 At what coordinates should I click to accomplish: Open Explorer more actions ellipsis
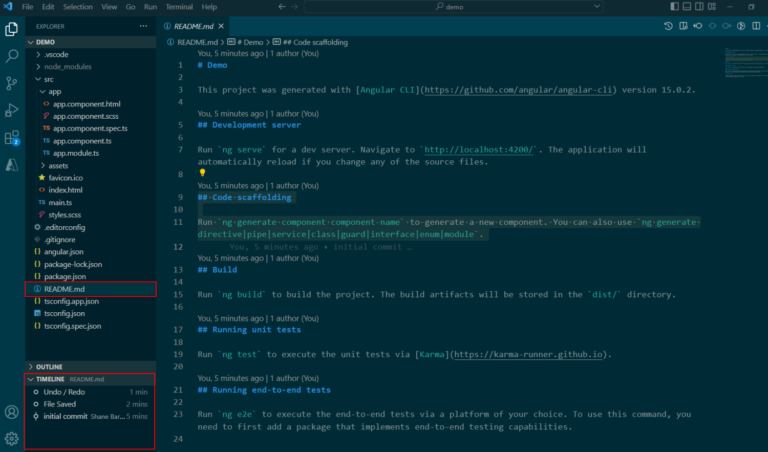[143, 26]
